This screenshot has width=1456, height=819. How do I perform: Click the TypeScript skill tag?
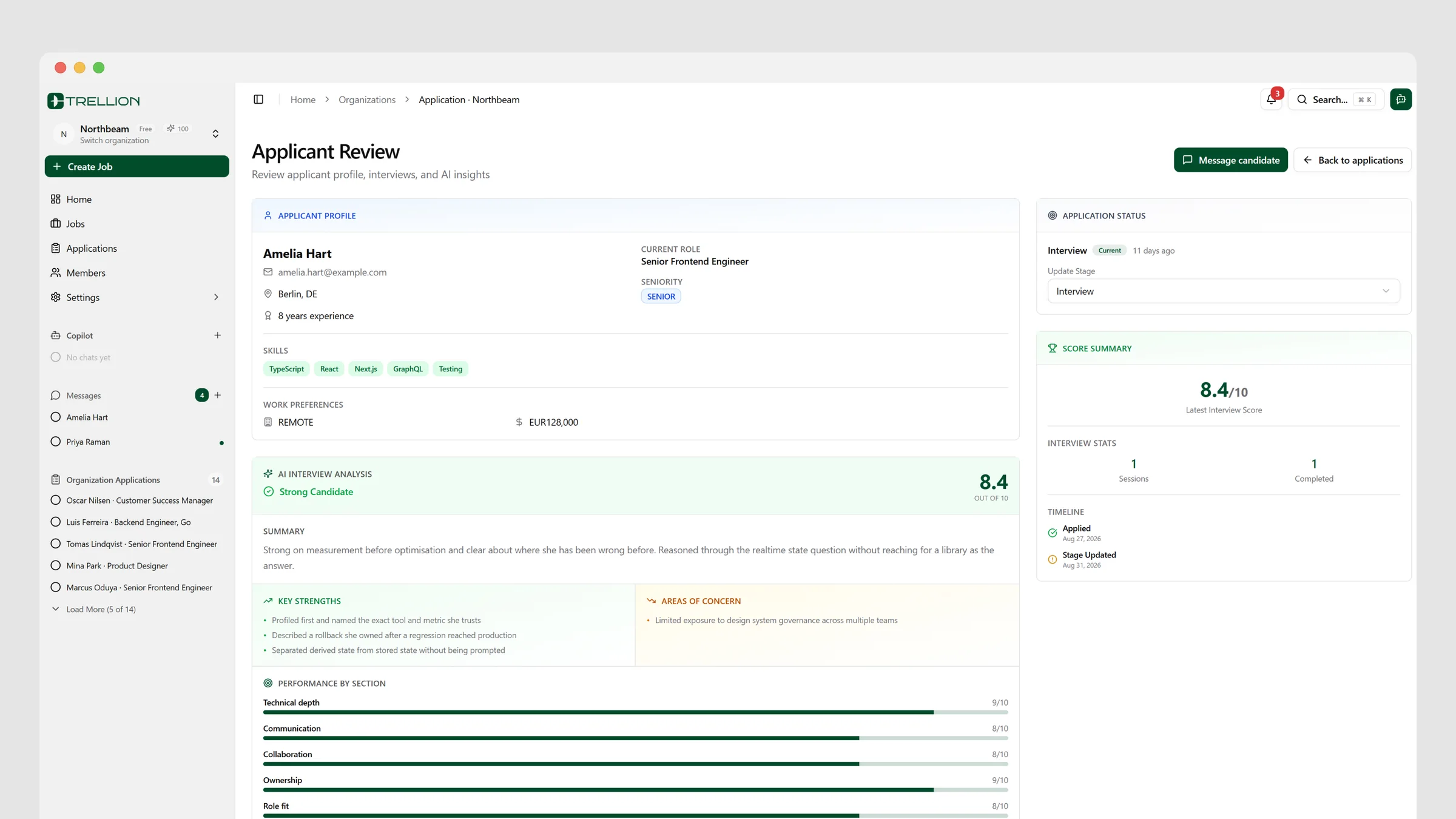pos(286,369)
